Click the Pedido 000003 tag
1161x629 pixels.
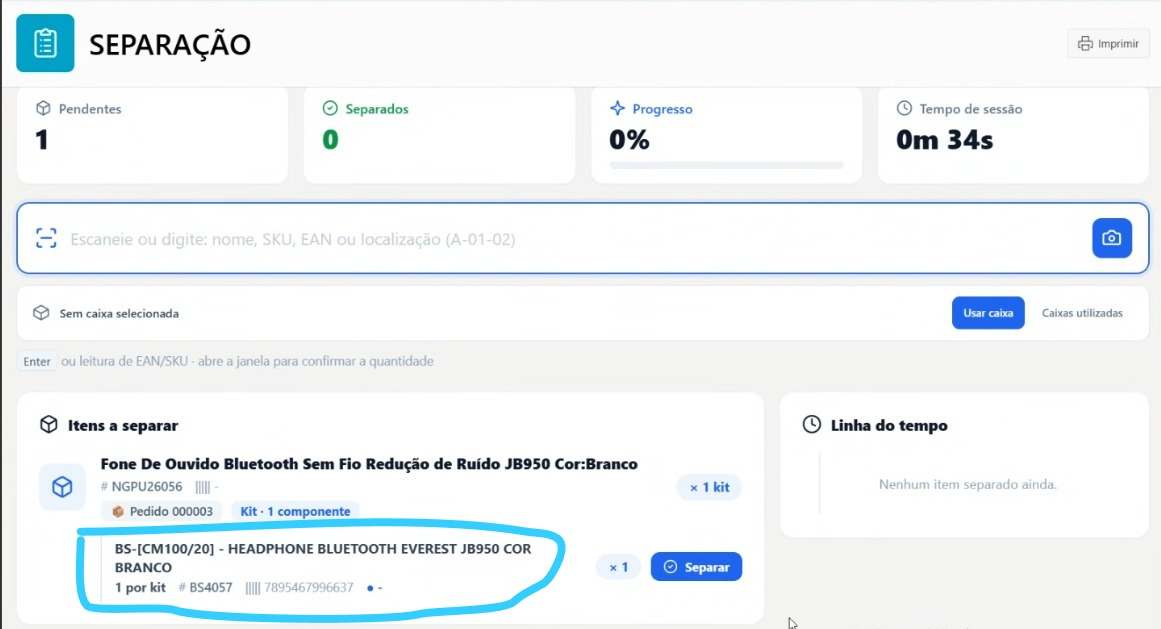click(x=161, y=511)
